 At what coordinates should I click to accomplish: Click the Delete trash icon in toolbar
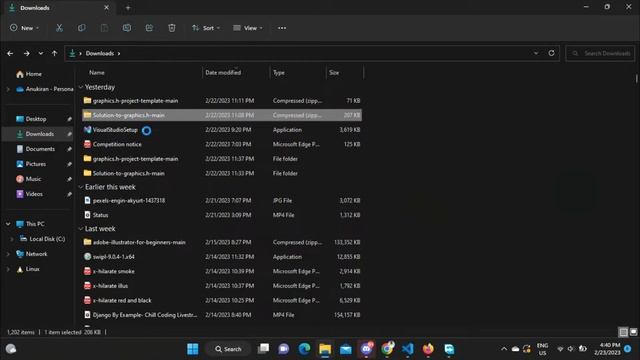click(x=171, y=28)
